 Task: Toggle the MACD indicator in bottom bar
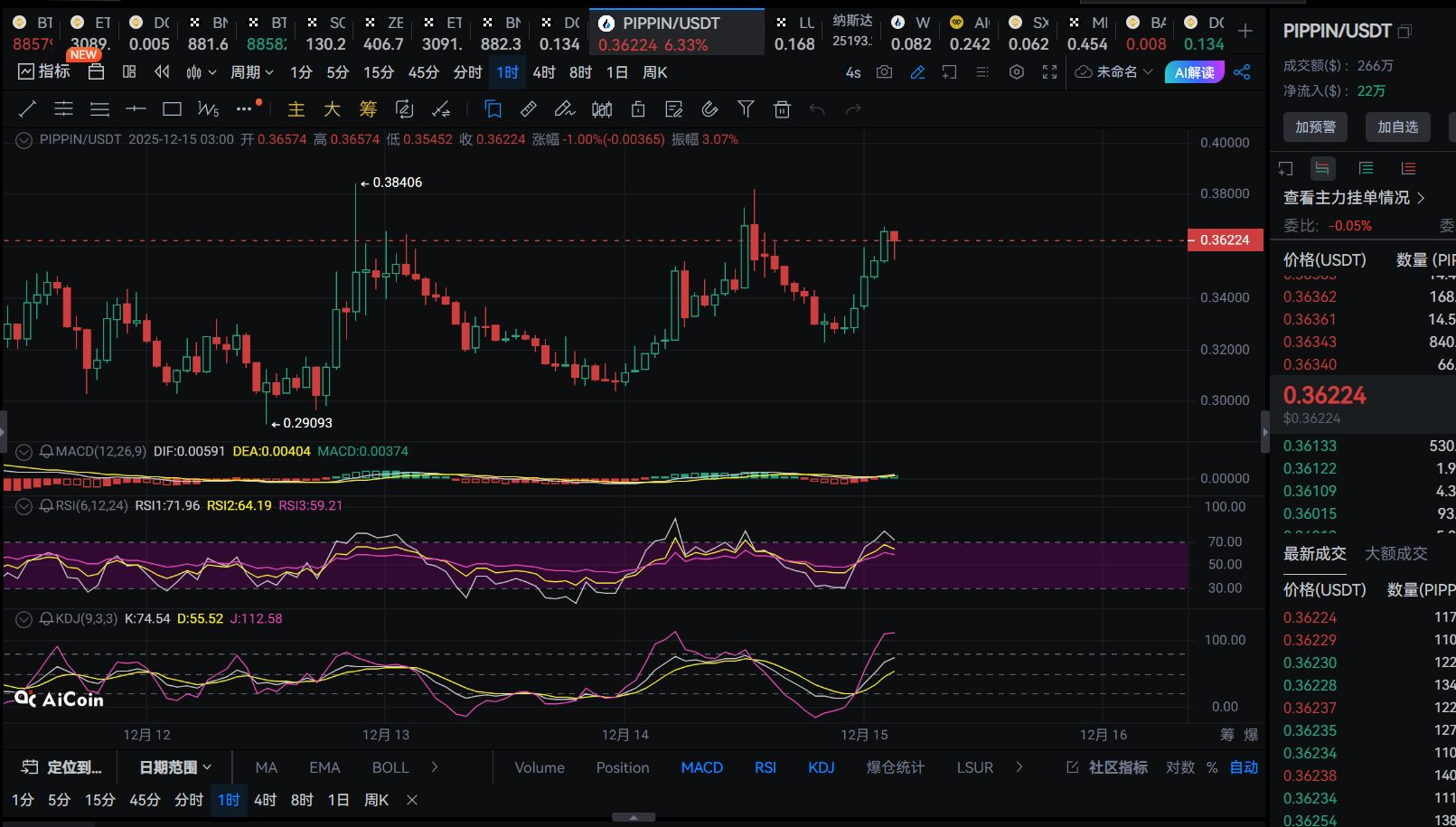coord(701,767)
